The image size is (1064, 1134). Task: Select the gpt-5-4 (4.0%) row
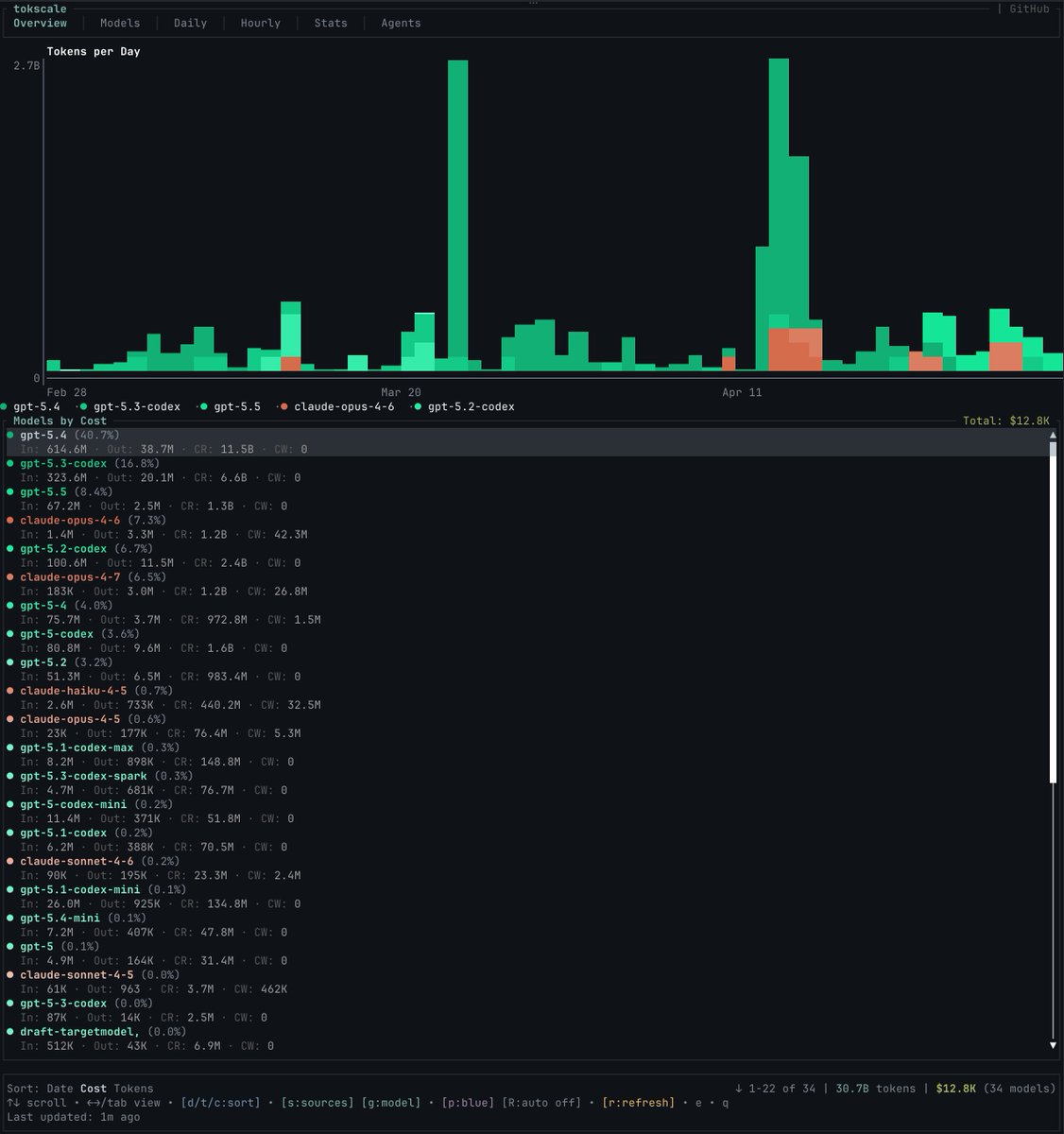click(x=527, y=612)
